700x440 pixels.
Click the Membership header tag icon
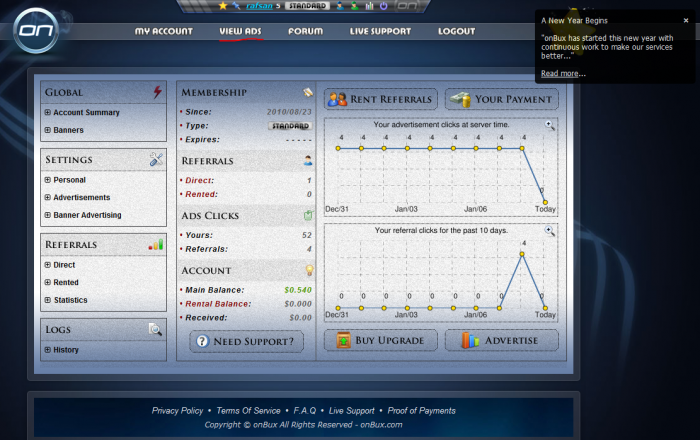[308, 92]
